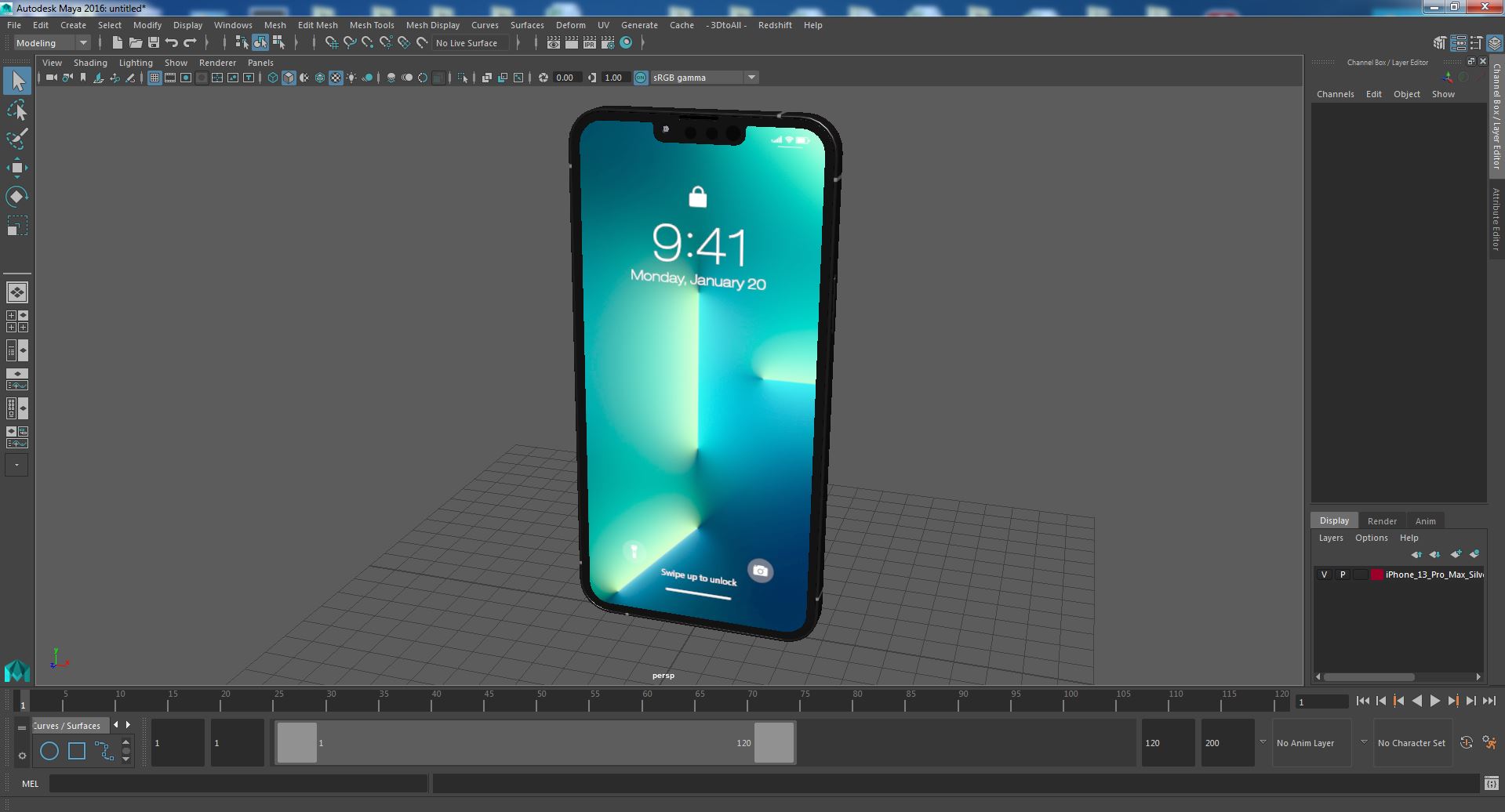The image size is (1505, 812).
Task: Switch to four-view layout
Action: [x=17, y=321]
